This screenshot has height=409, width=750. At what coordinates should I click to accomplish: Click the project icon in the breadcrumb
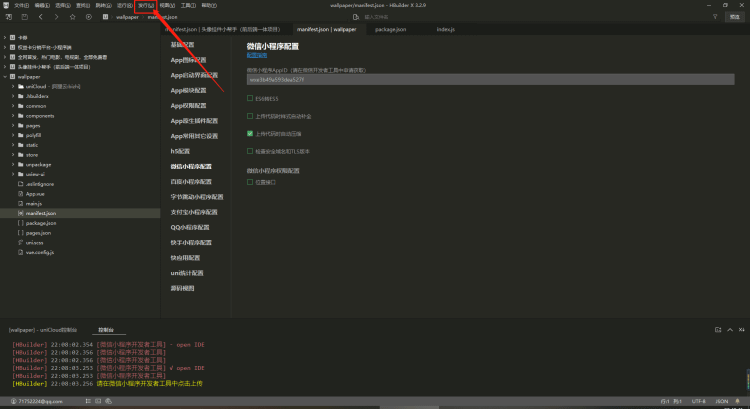(x=105, y=17)
